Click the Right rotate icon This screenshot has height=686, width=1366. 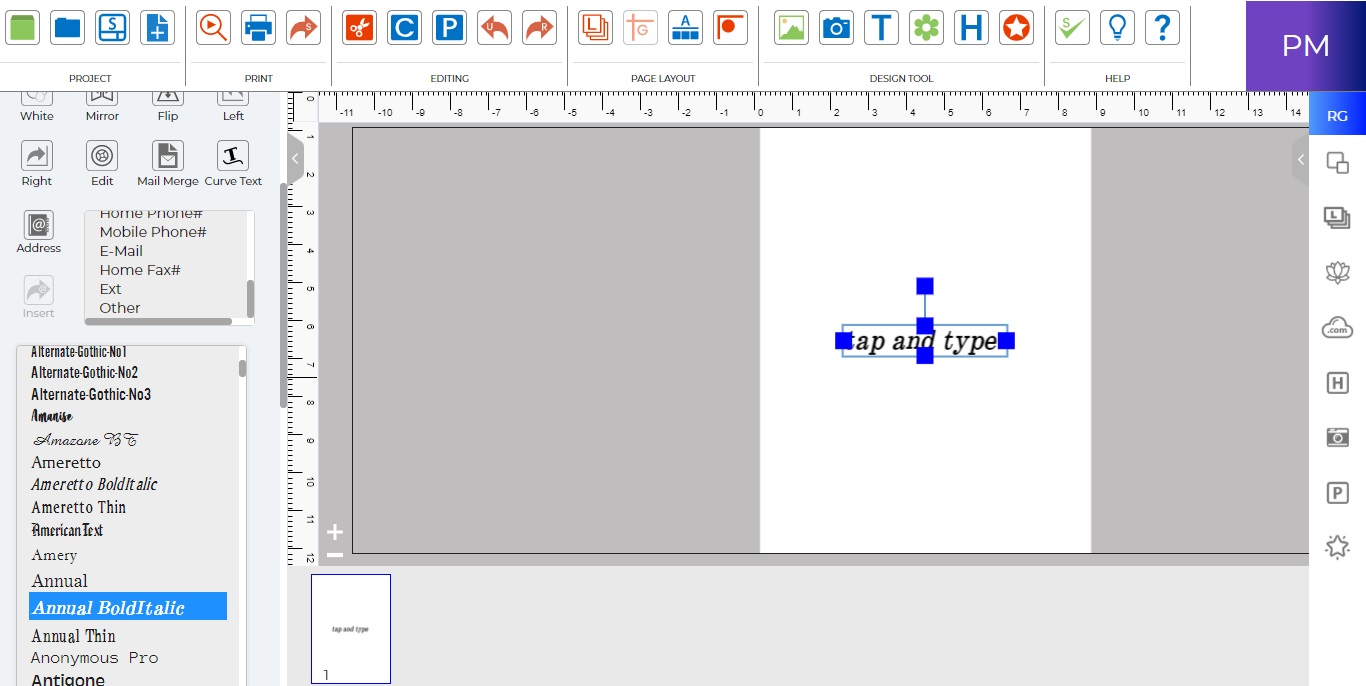[x=37, y=156]
